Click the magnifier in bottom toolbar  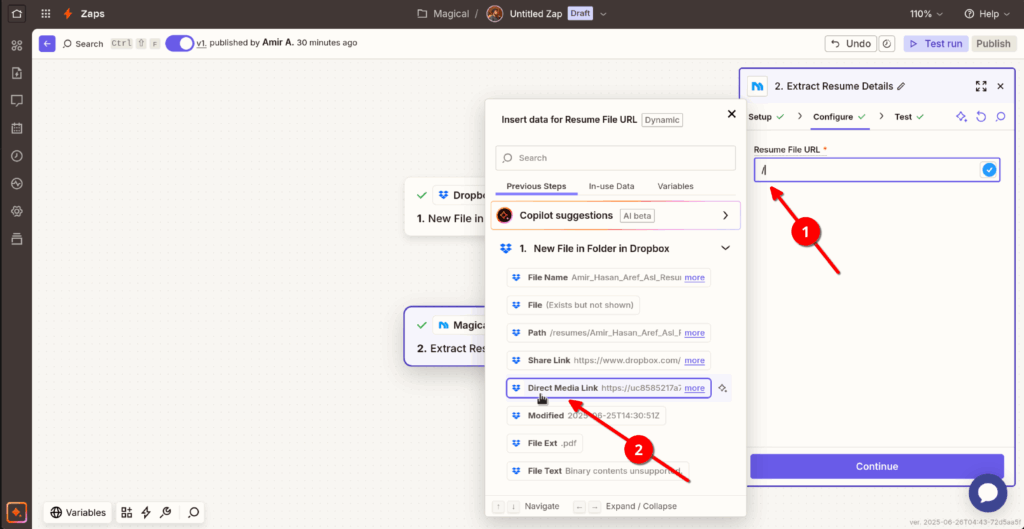pyautogui.click(x=194, y=512)
